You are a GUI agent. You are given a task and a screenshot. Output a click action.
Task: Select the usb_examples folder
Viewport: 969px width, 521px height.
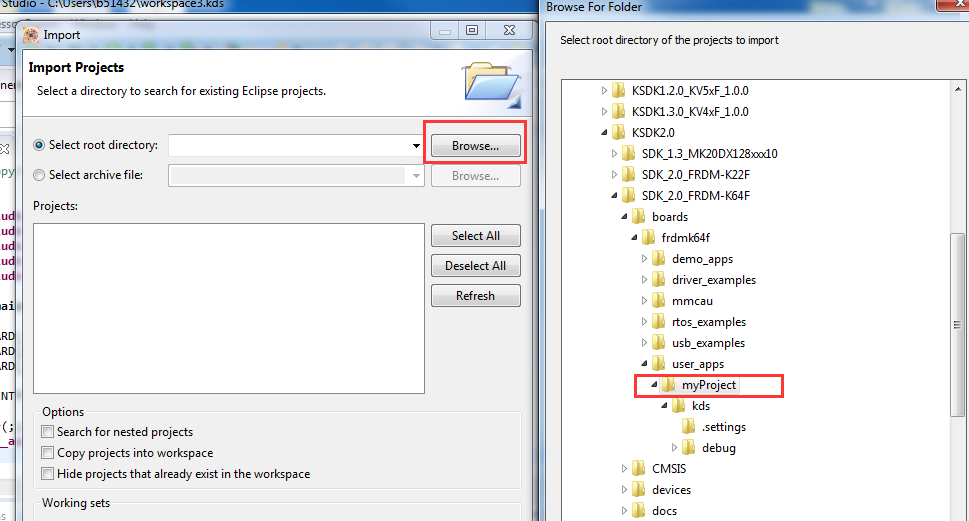(x=708, y=343)
